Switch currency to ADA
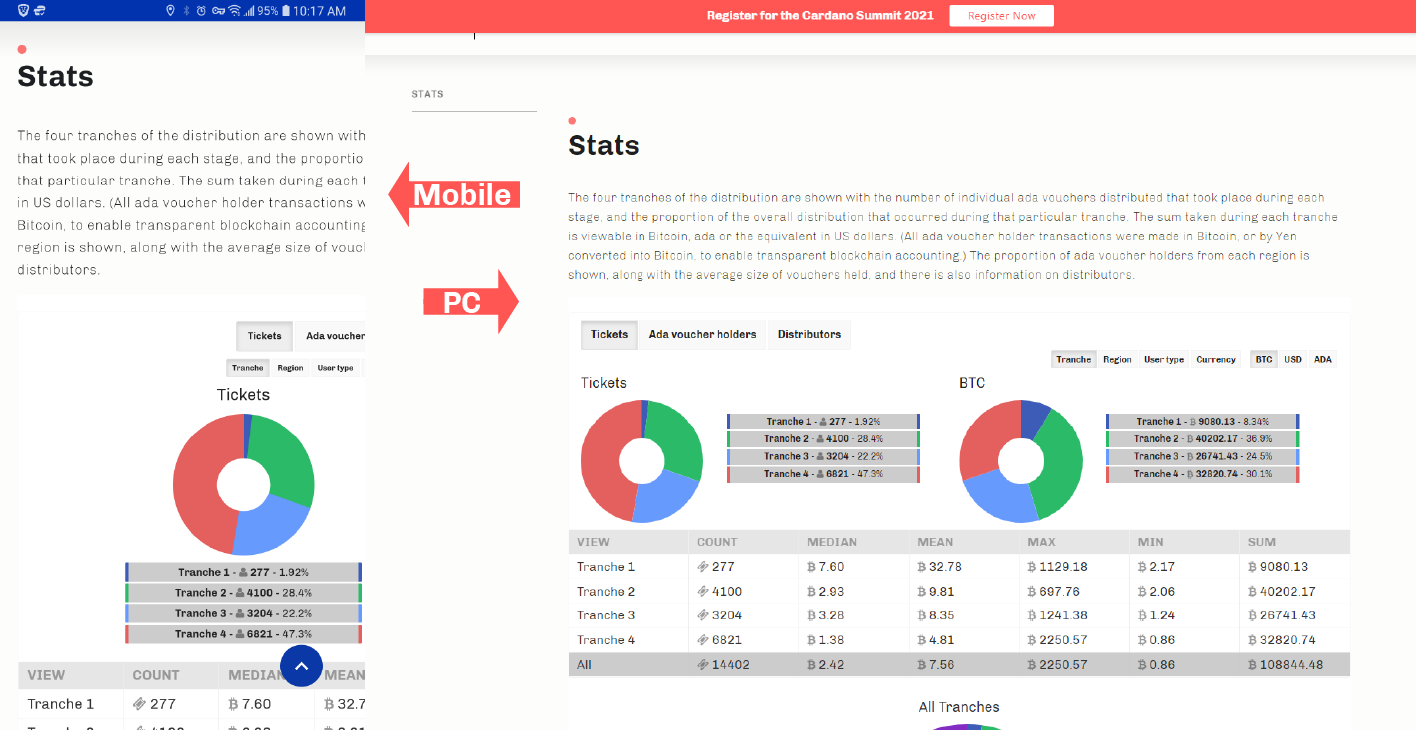Screen dimensions: 1416x730 [1322, 359]
